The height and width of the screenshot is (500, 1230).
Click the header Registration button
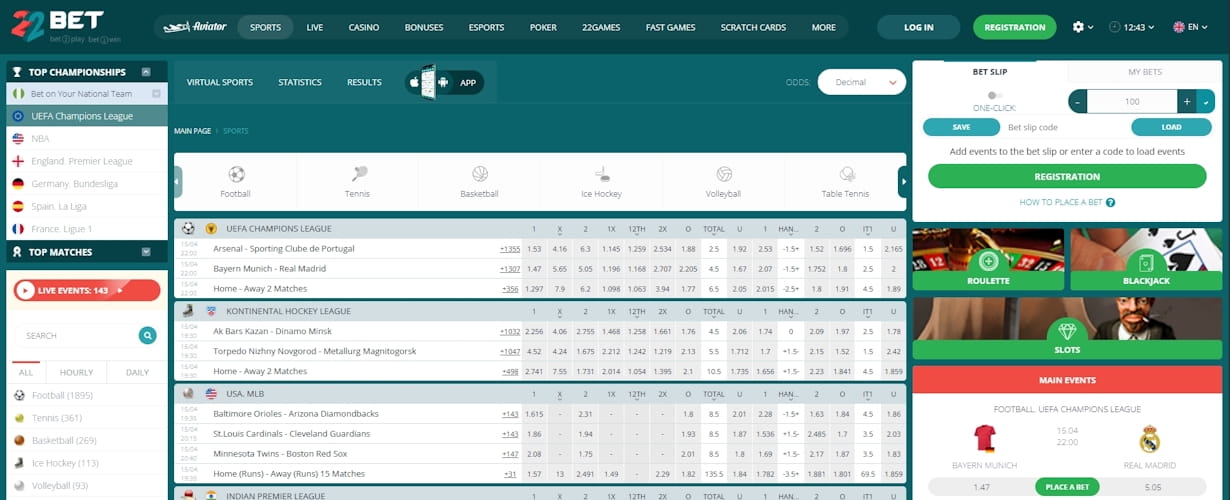coord(1014,27)
